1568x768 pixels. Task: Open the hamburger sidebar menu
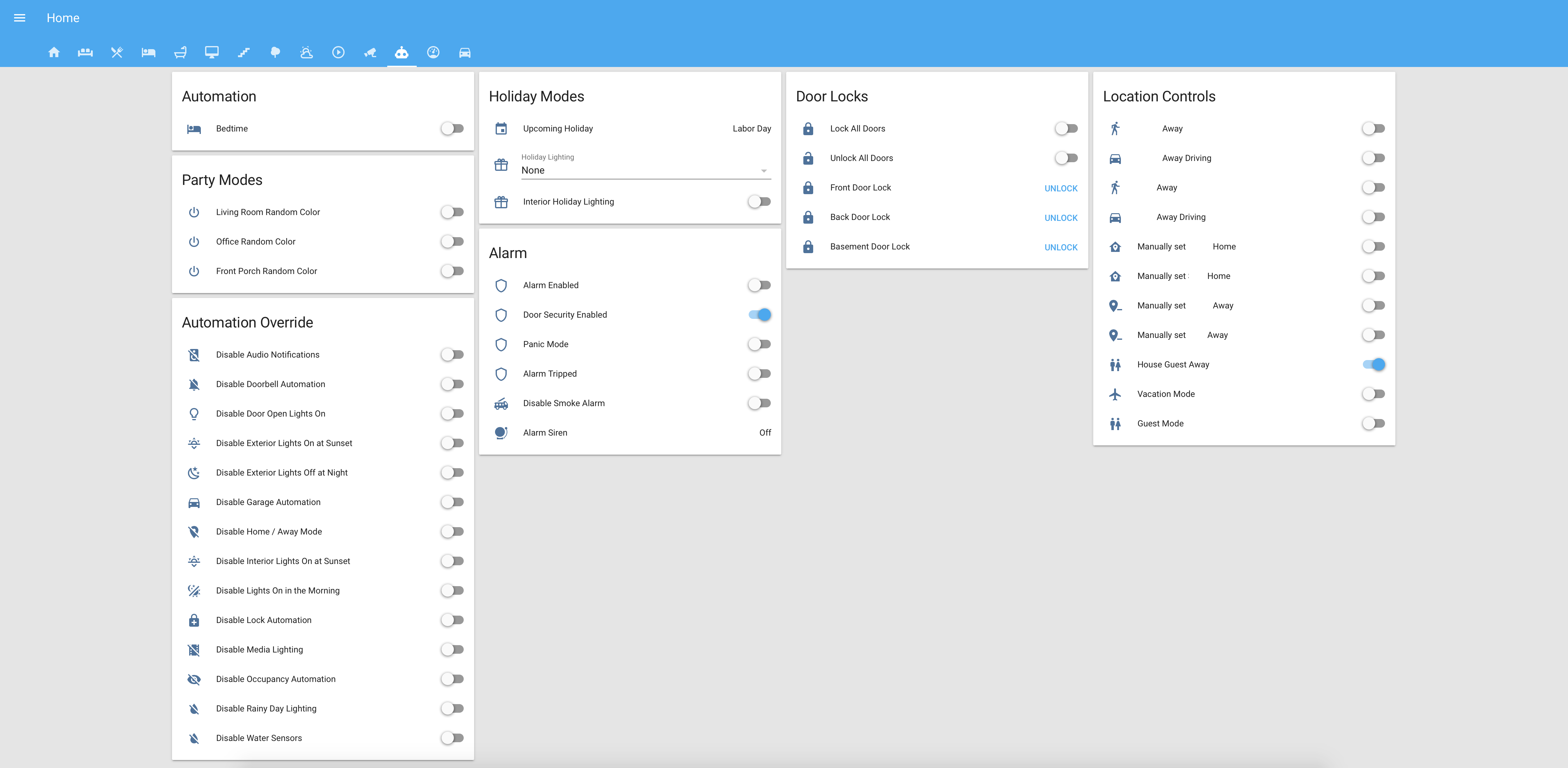click(19, 18)
